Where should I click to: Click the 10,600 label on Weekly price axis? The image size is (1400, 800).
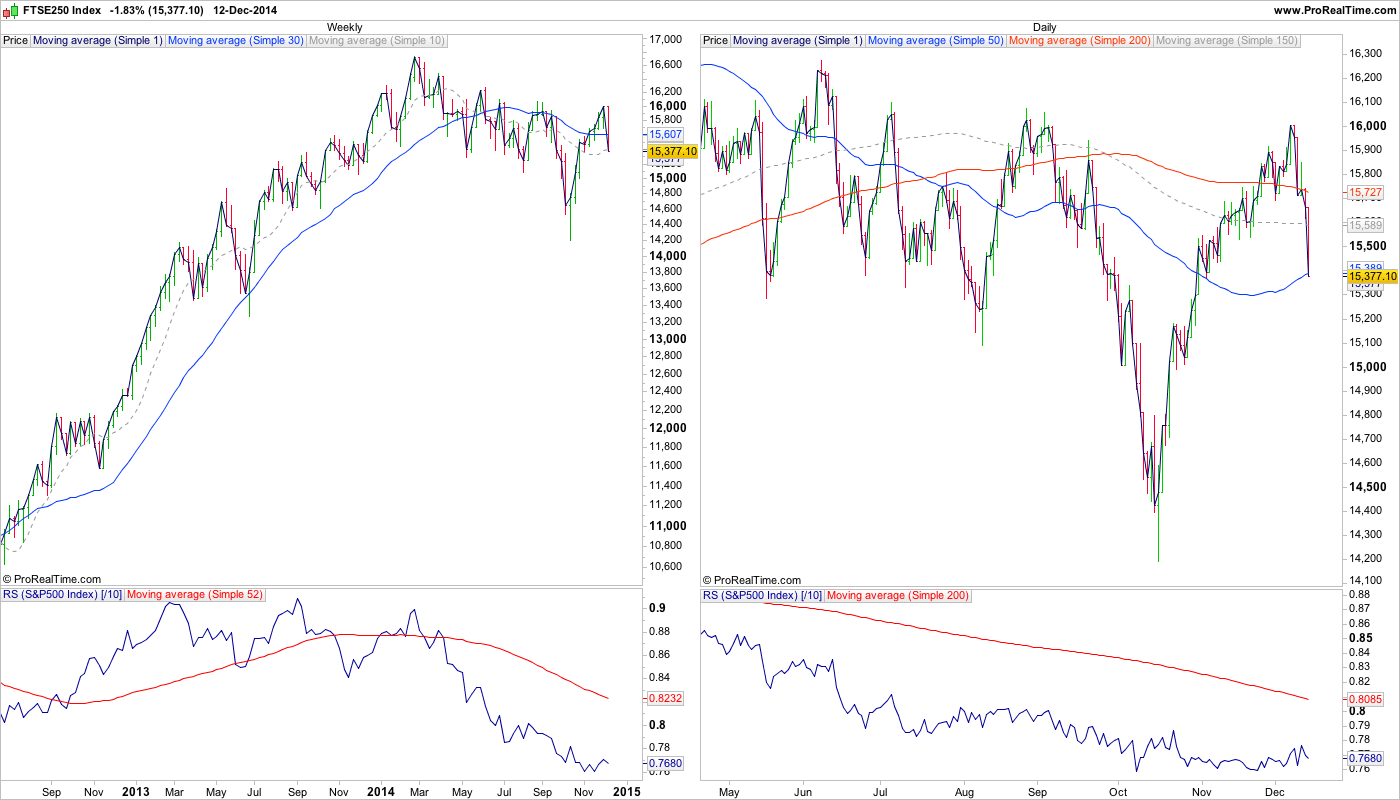(x=666, y=567)
